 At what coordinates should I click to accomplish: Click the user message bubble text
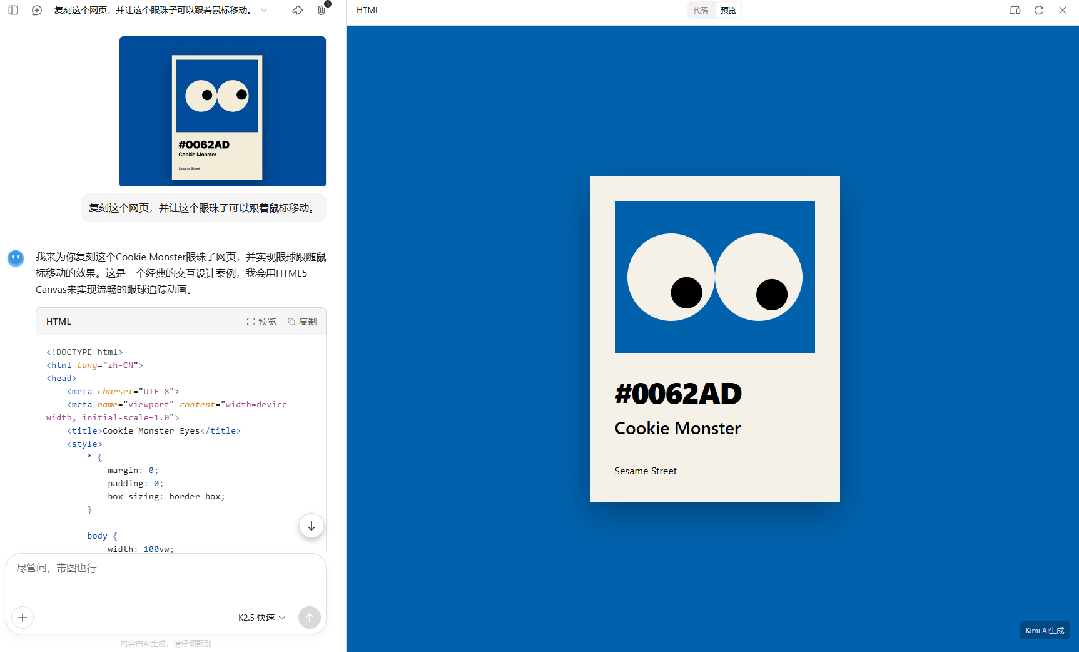pos(203,208)
